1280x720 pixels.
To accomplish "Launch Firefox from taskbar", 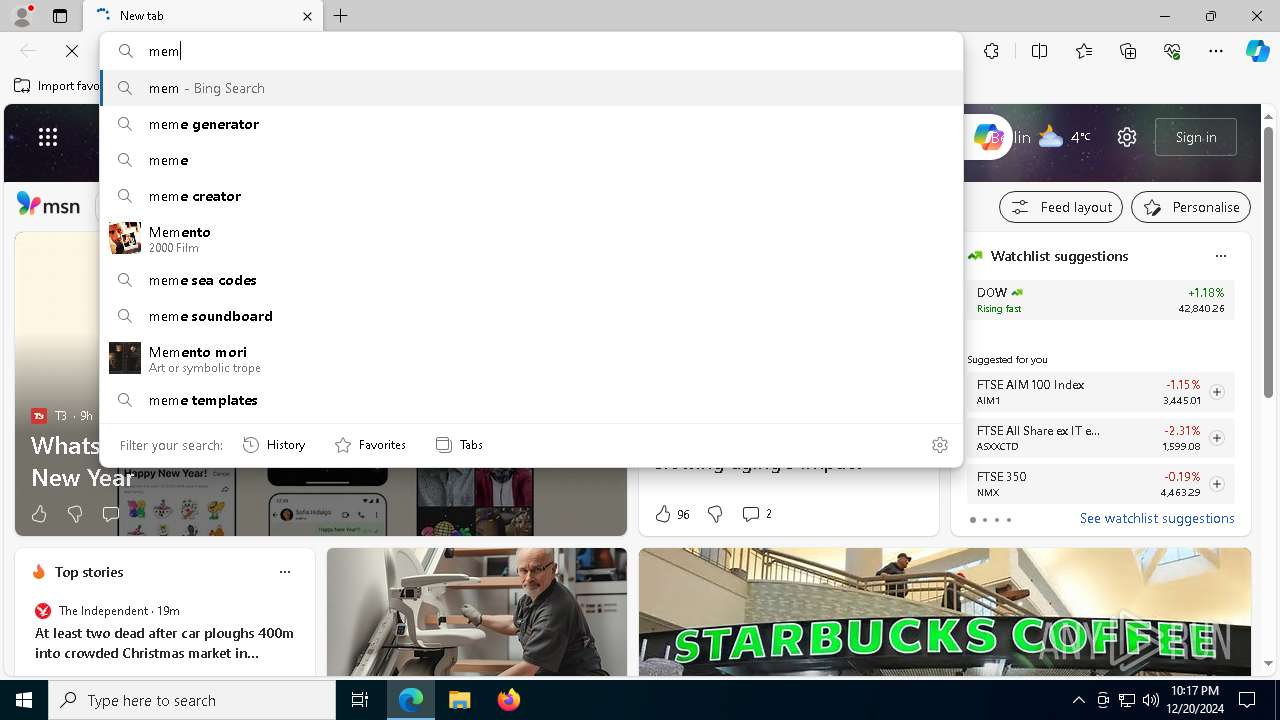I will 509,700.
